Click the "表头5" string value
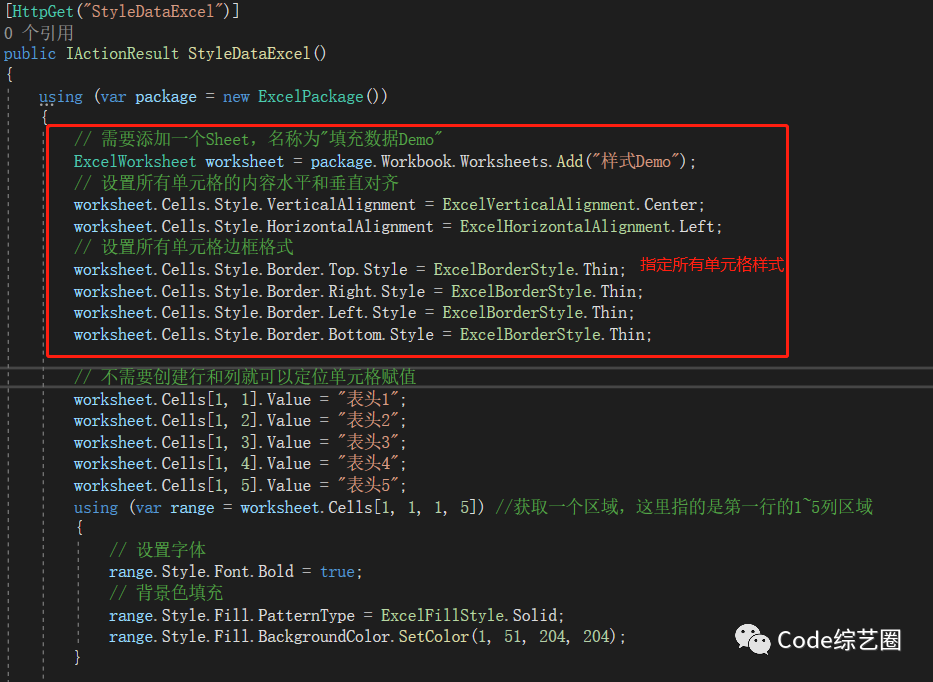Image resolution: width=933 pixels, height=682 pixels. pyautogui.click(x=373, y=485)
